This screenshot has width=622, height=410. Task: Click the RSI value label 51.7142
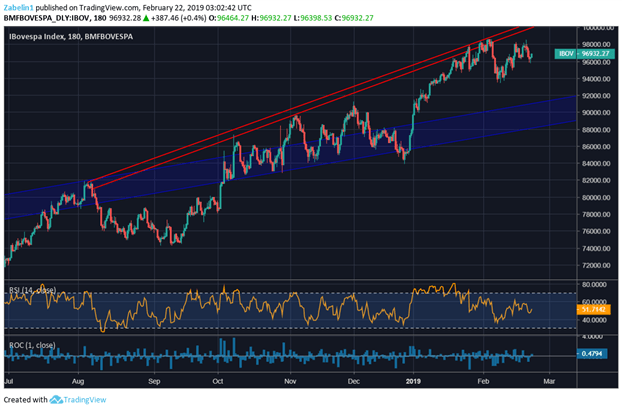(x=594, y=309)
